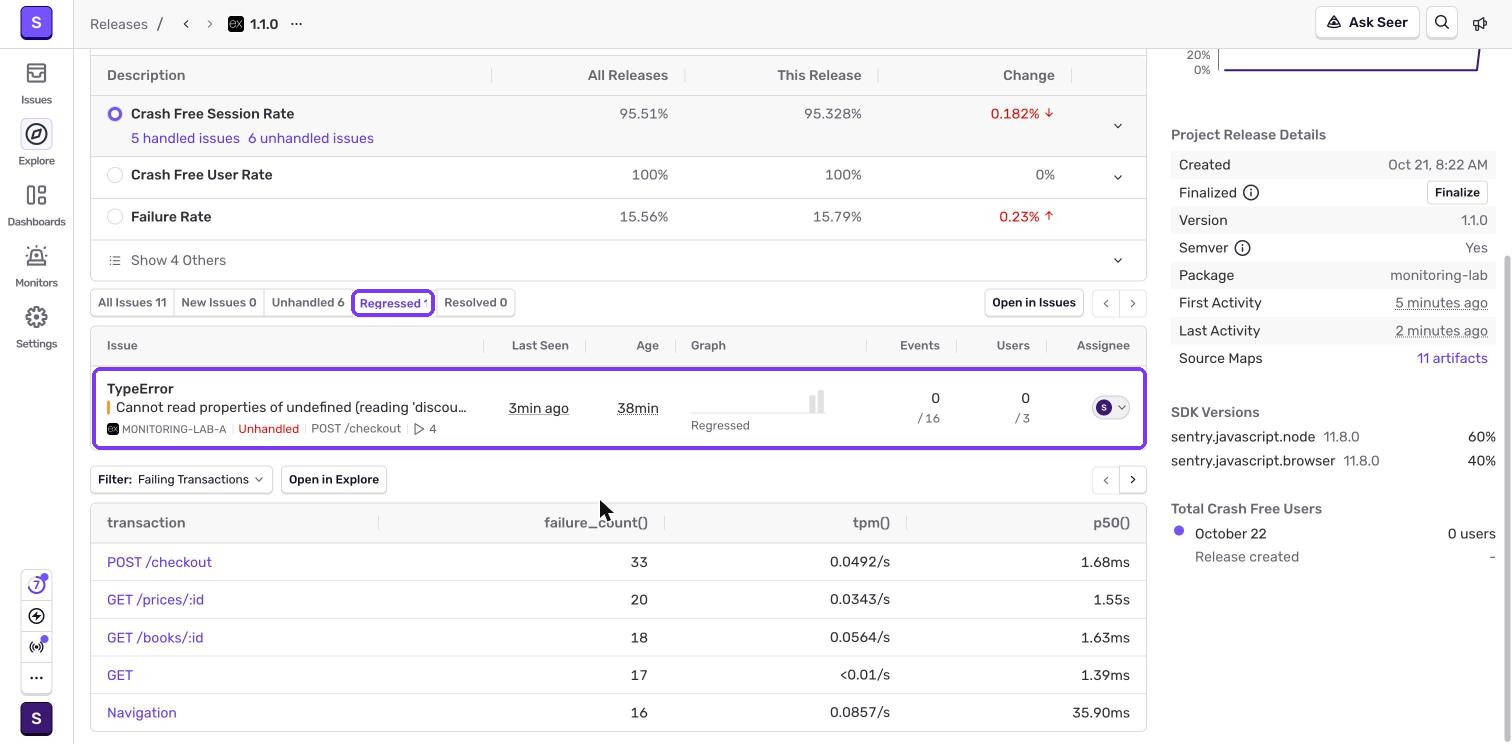
Task: Open the sidebar more options ellipsis
Action: [36, 678]
